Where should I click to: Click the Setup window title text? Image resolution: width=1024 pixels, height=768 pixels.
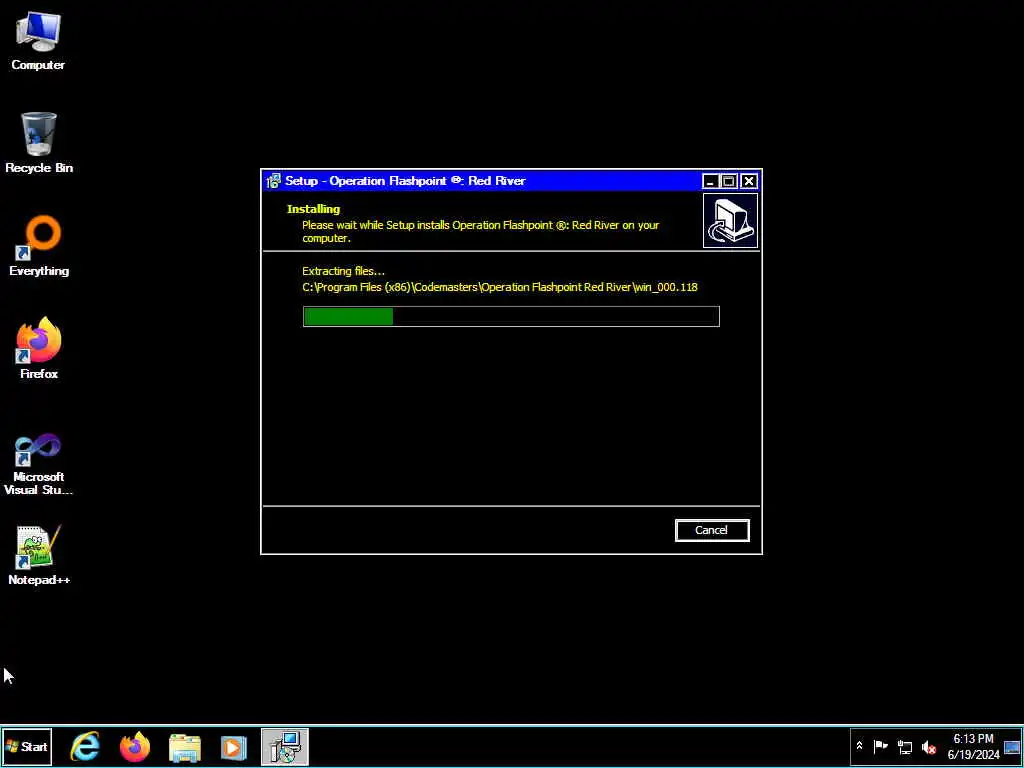coord(405,181)
